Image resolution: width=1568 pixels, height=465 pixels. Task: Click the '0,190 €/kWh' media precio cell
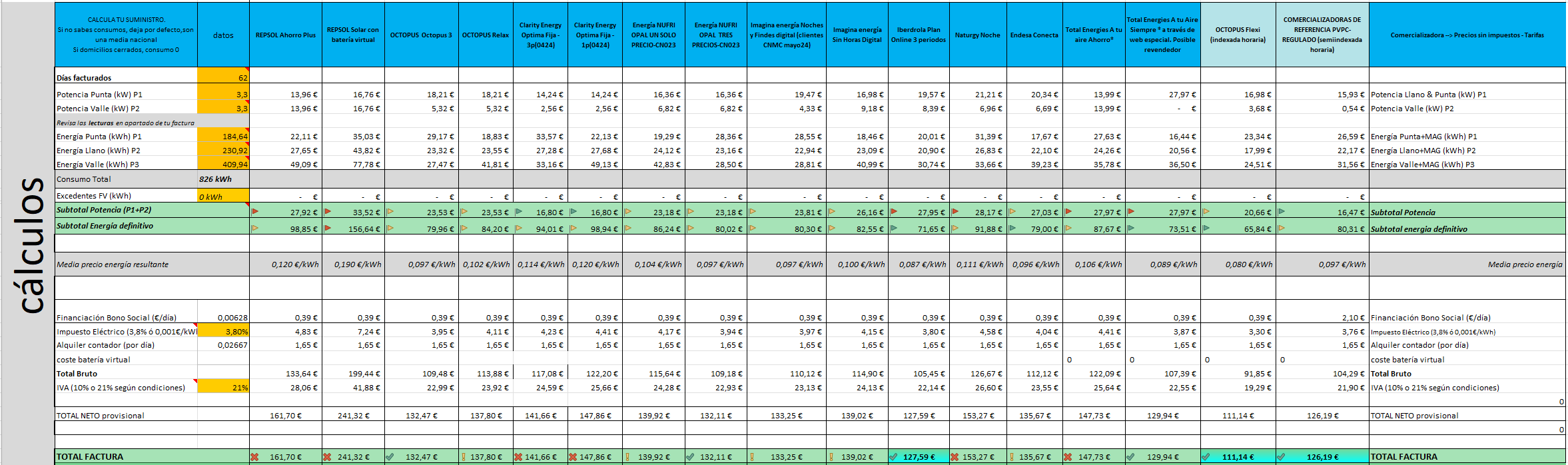pos(353,264)
